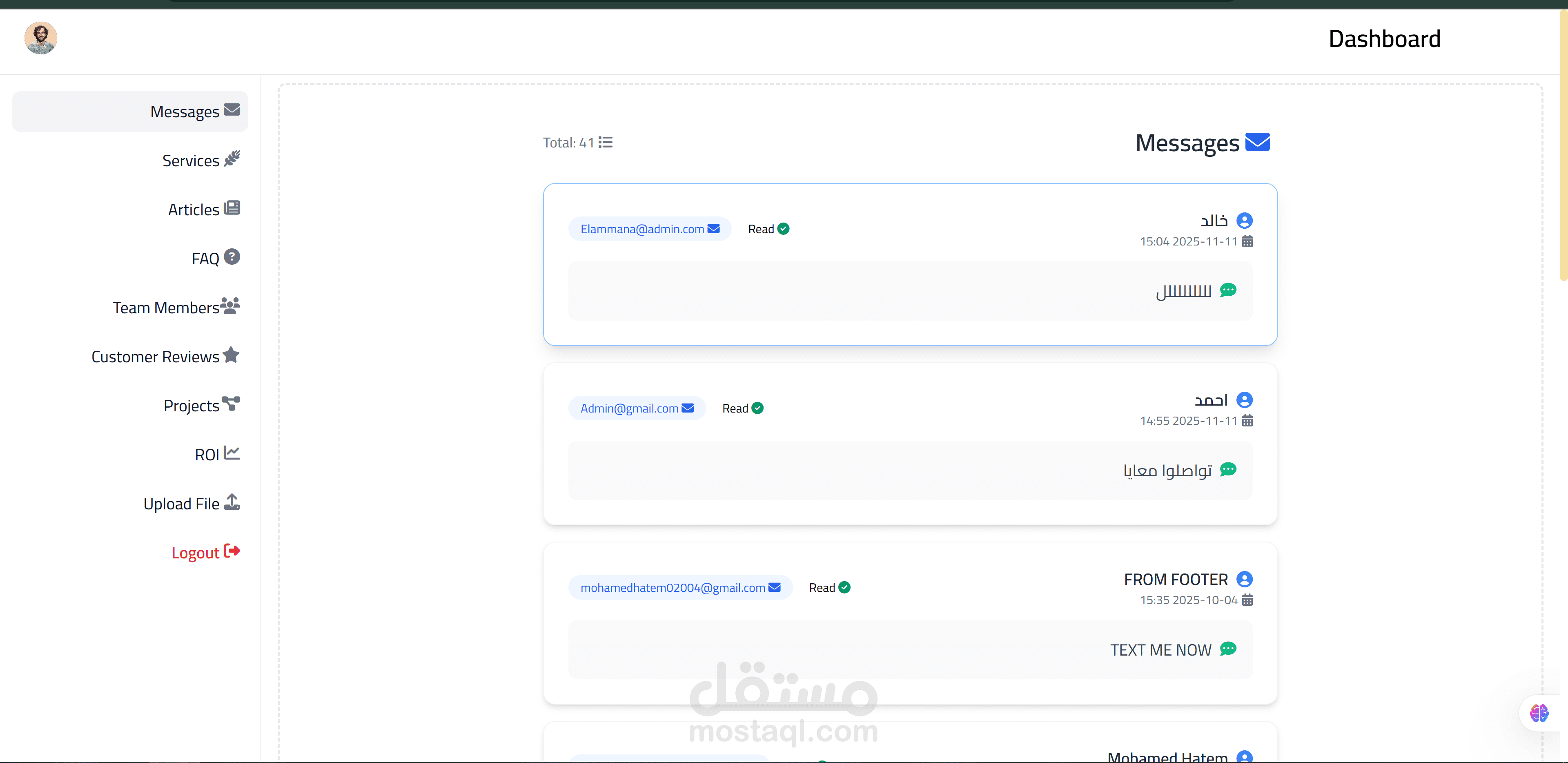Click the Team Members people icon
Image resolution: width=1568 pixels, height=763 pixels.
tap(230, 306)
